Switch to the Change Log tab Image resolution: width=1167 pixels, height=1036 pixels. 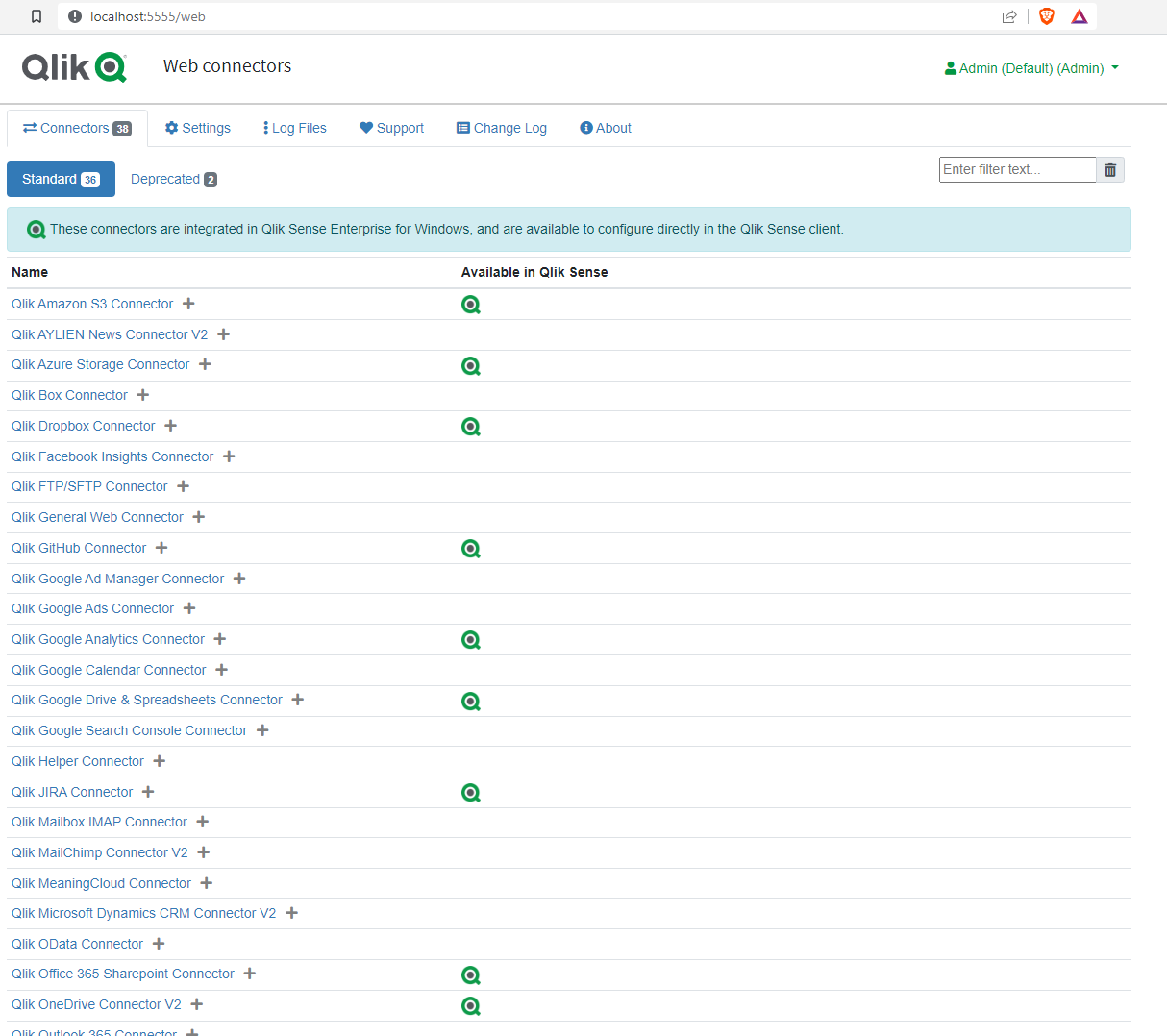point(501,127)
